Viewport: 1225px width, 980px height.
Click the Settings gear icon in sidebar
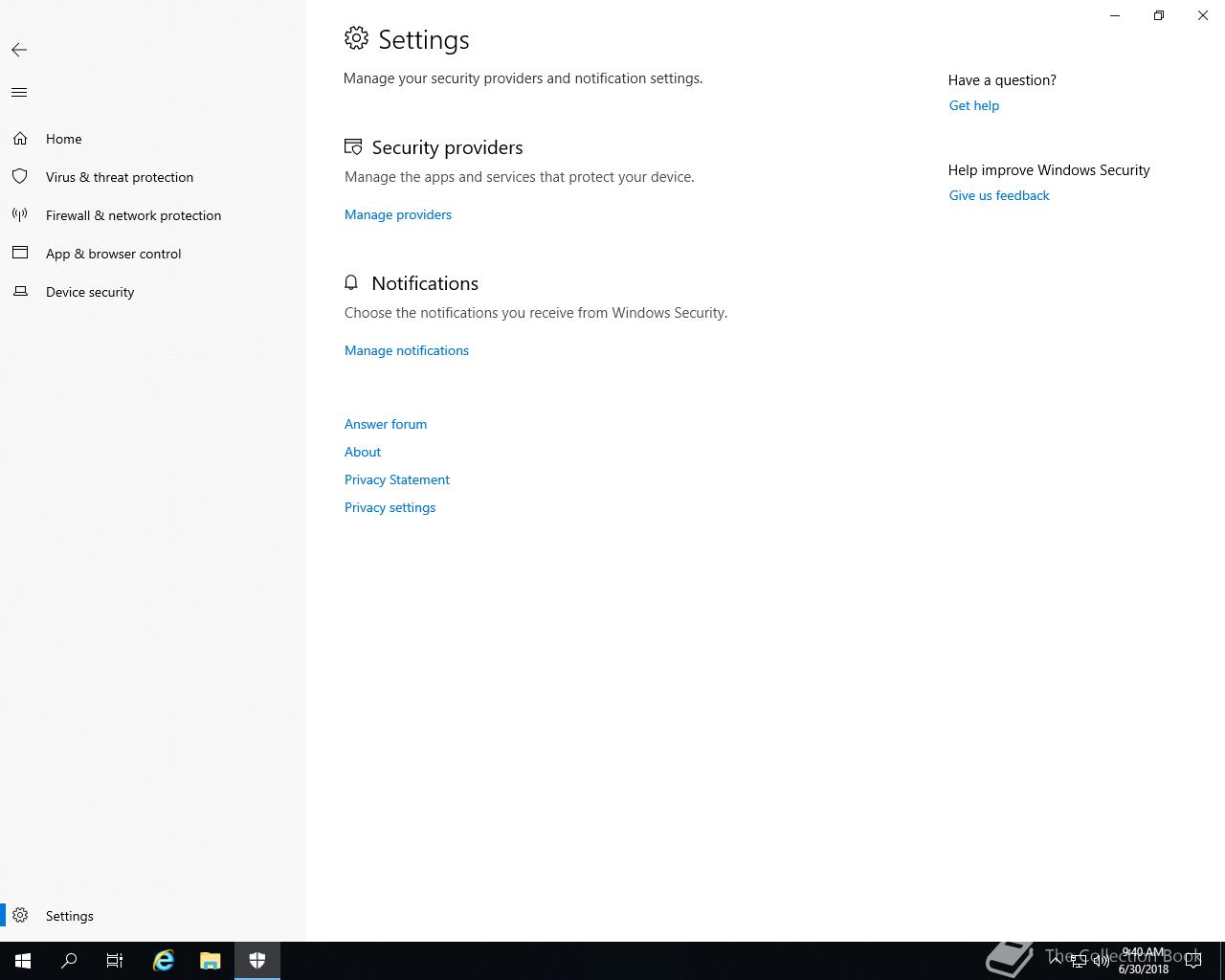[20, 916]
